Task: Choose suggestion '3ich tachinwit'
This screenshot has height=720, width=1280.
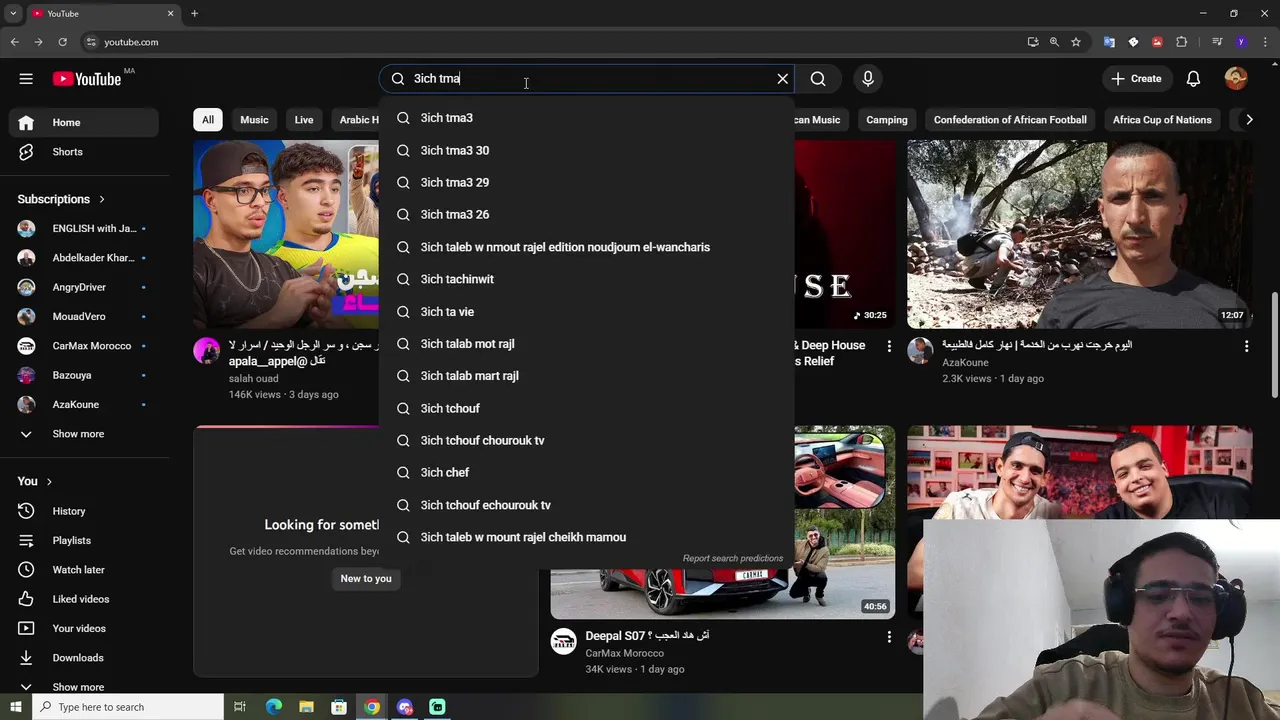Action: (587, 279)
